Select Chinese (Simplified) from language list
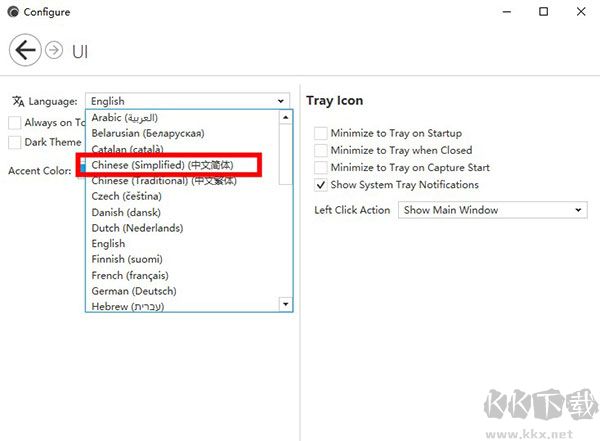This screenshot has width=600, height=441. (162, 165)
